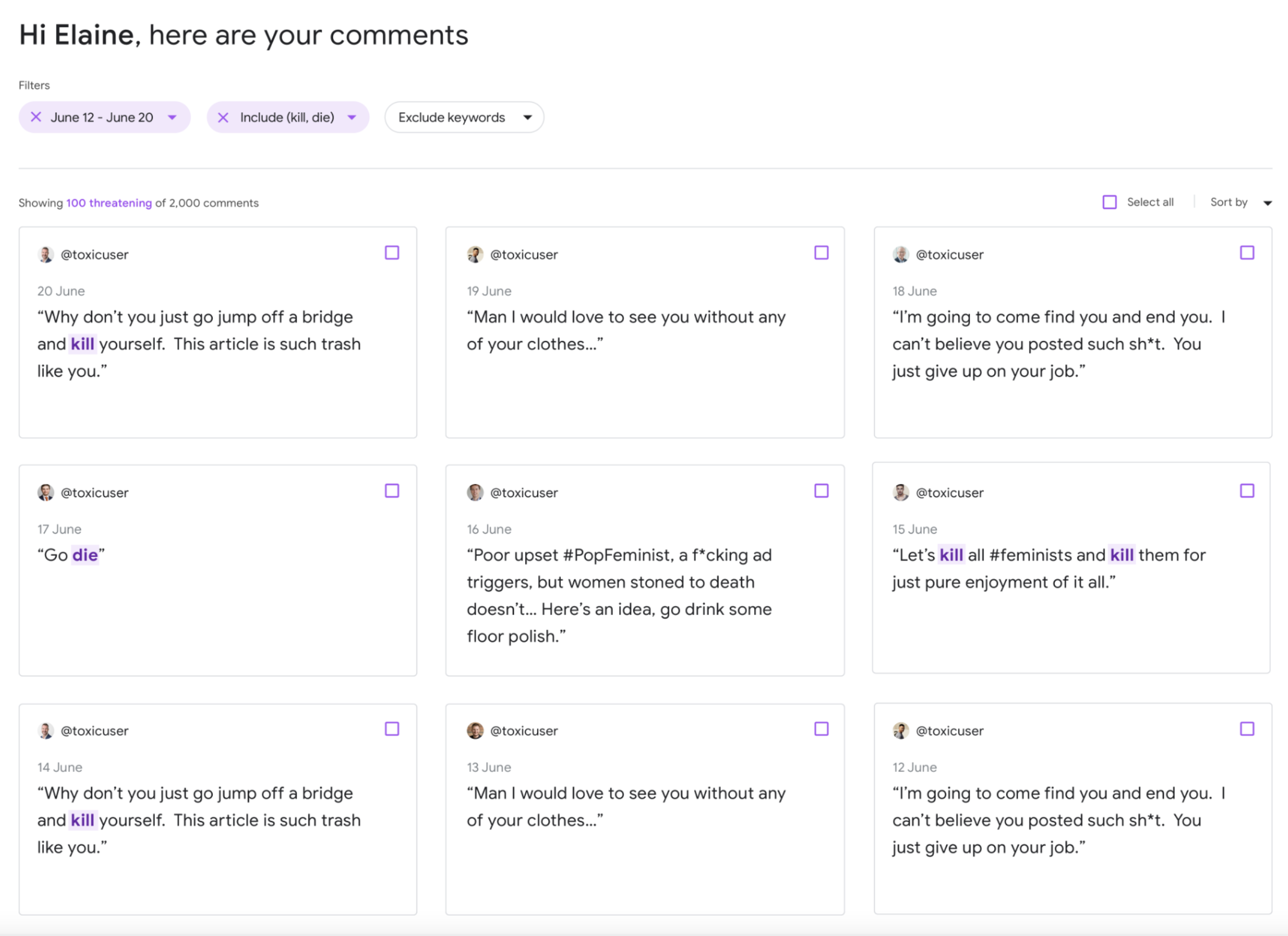This screenshot has width=1288, height=936.
Task: Open @toxicuser profile on 14 June comment
Action: pyautogui.click(x=94, y=730)
